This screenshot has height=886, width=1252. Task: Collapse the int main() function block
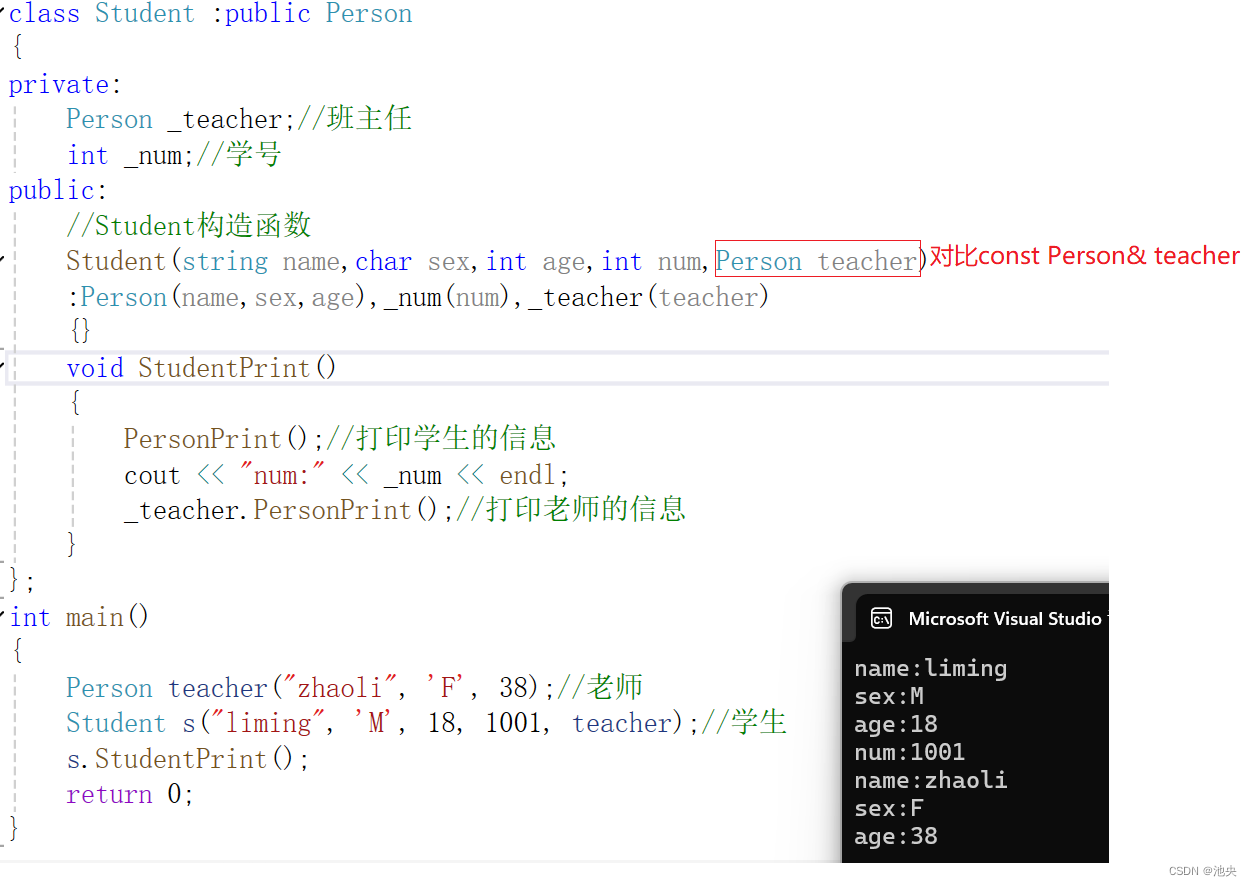[3, 617]
